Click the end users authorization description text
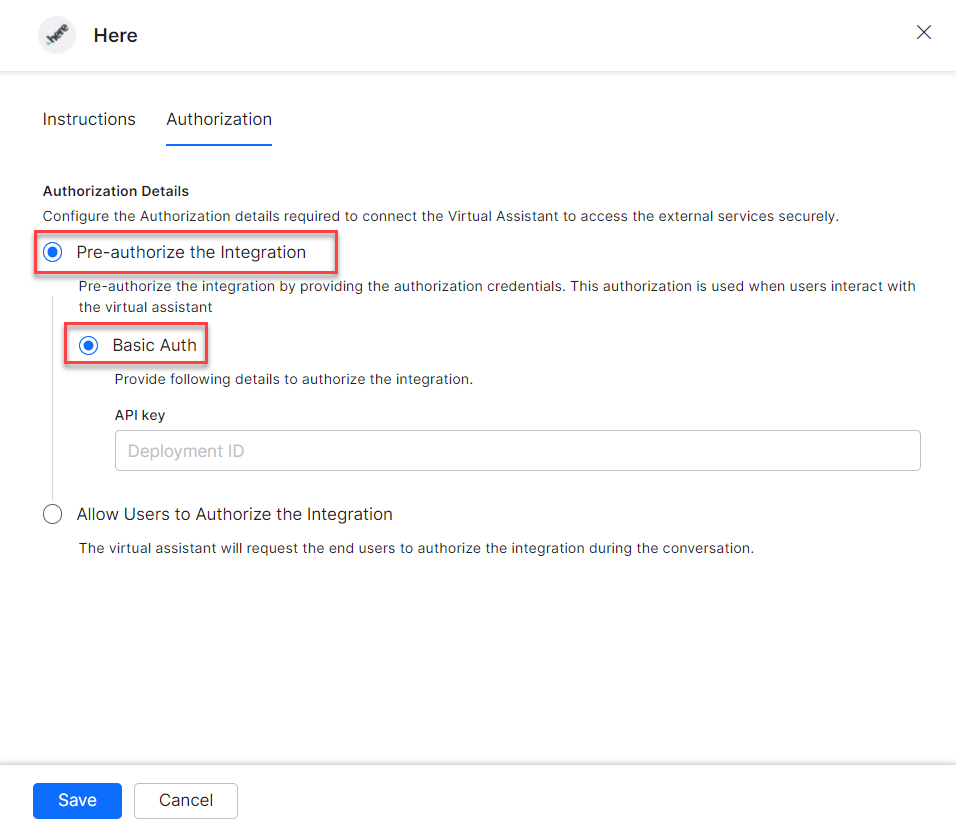 [x=416, y=548]
